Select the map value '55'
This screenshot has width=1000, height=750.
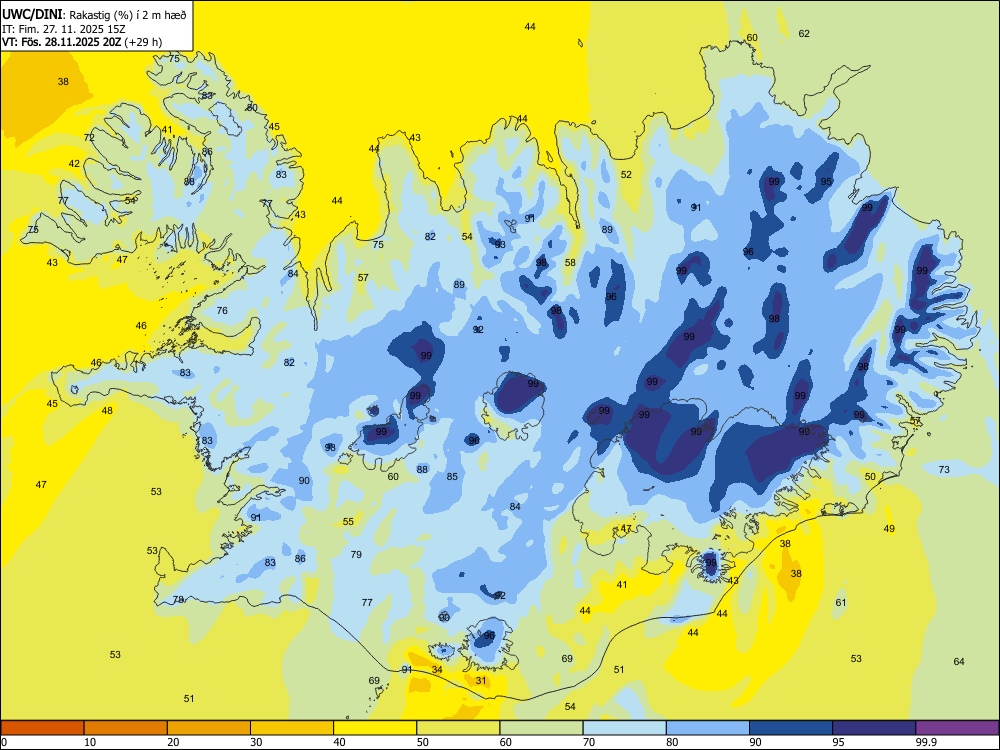[348, 521]
